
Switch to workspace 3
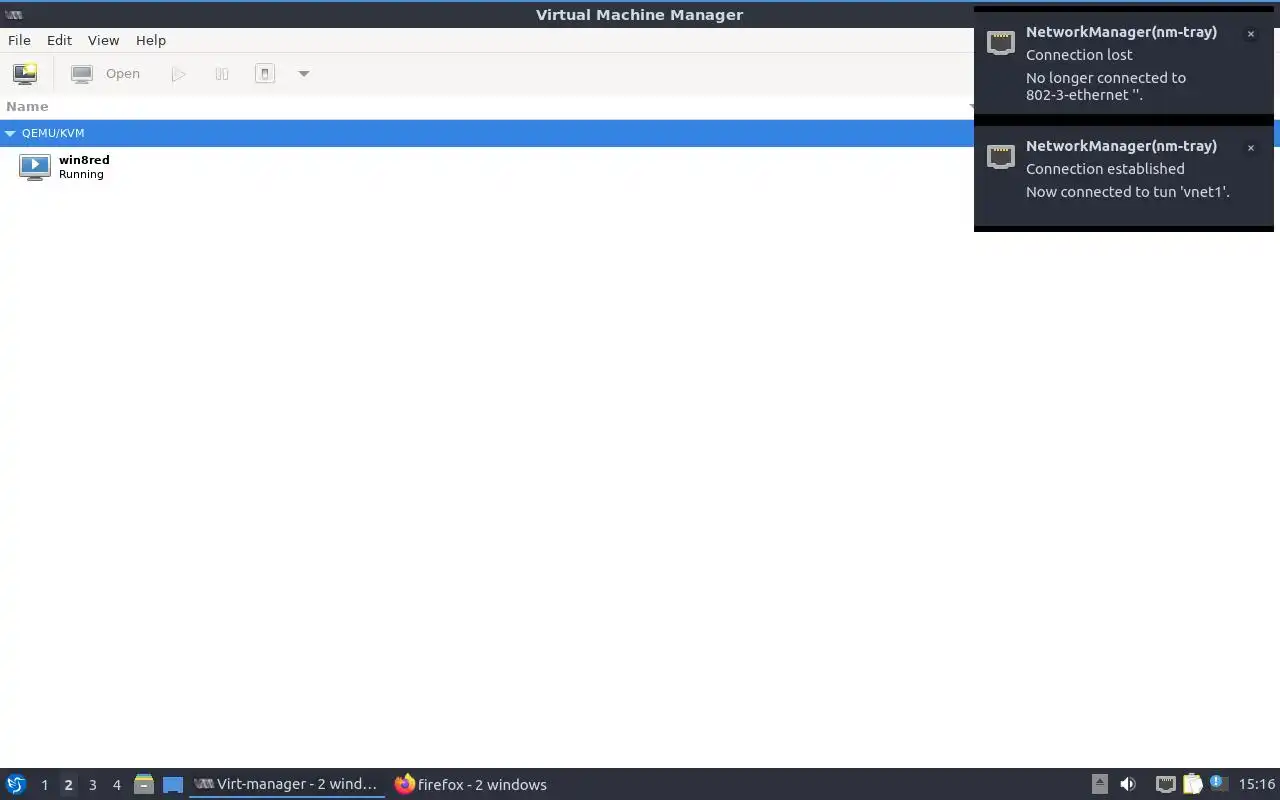pyautogui.click(x=92, y=785)
